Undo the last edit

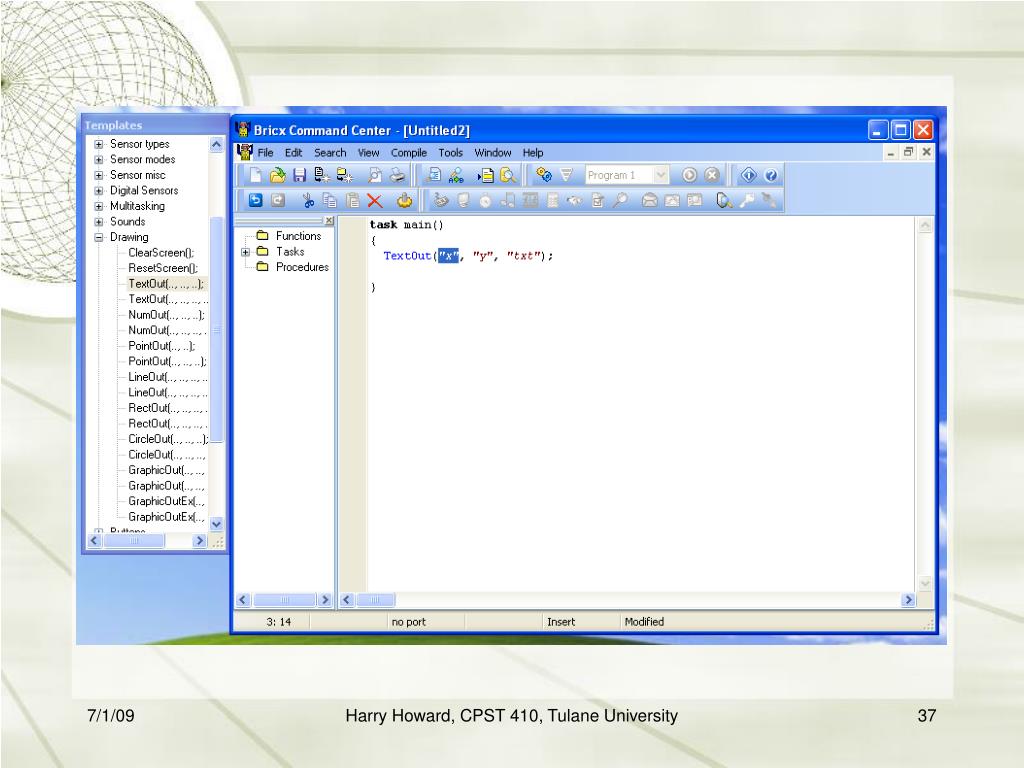255,200
